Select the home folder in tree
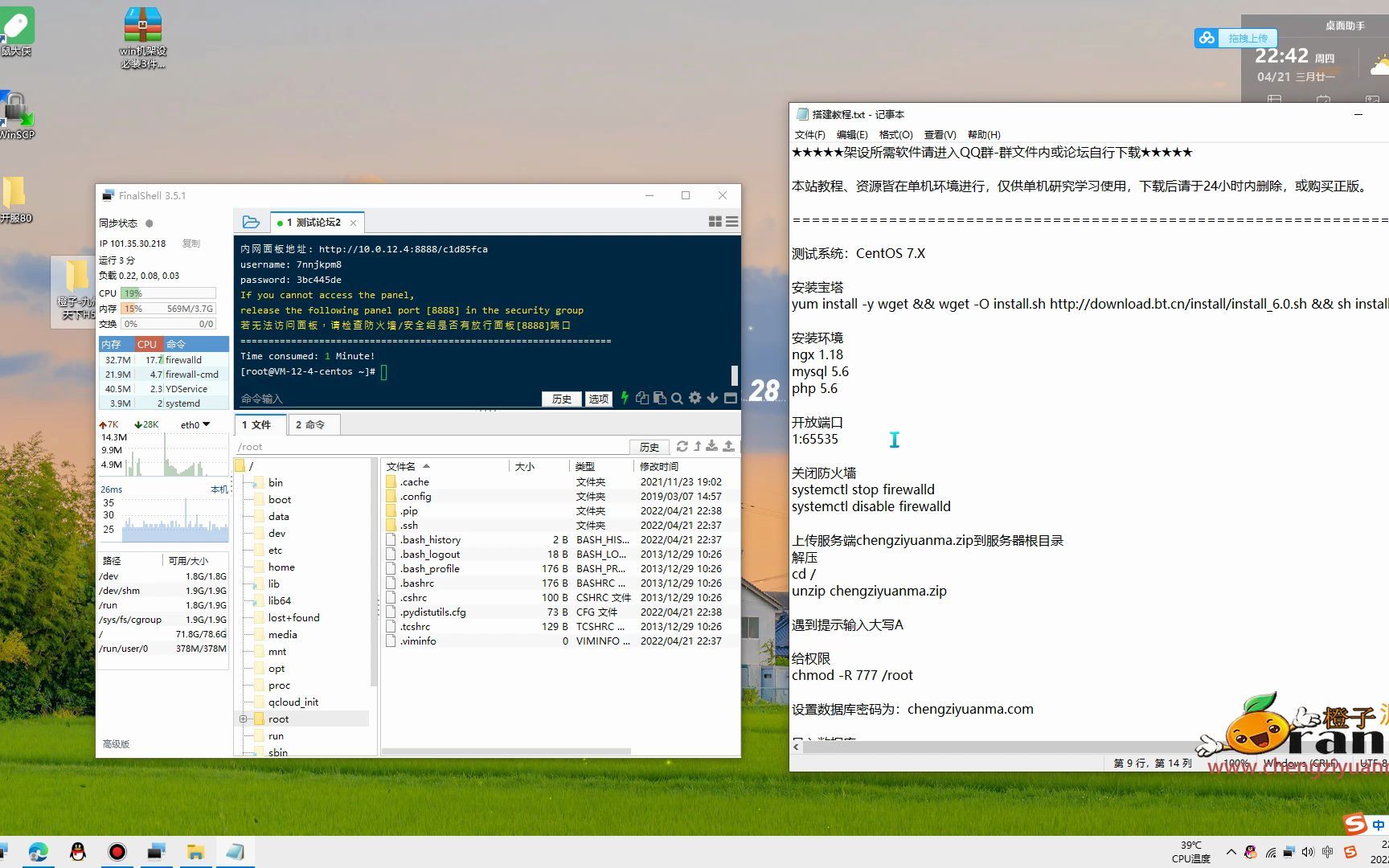The width and height of the screenshot is (1389, 868). point(281,567)
